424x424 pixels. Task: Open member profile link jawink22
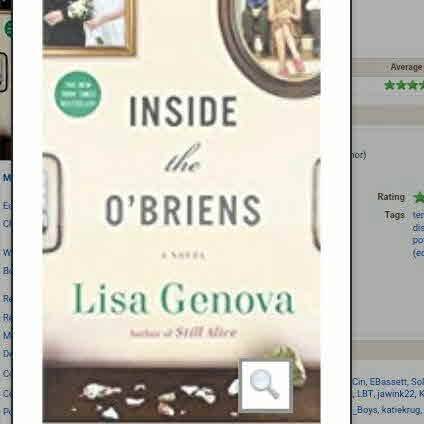(x=396, y=394)
